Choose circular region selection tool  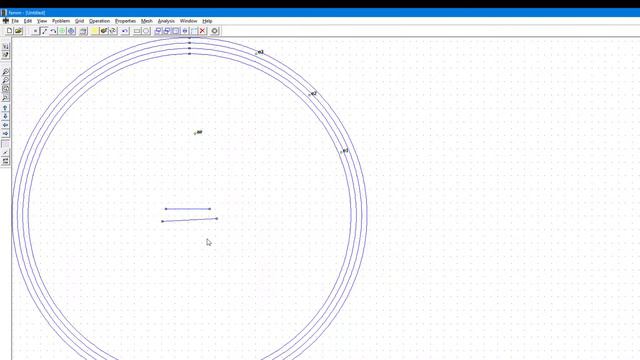click(x=146, y=31)
